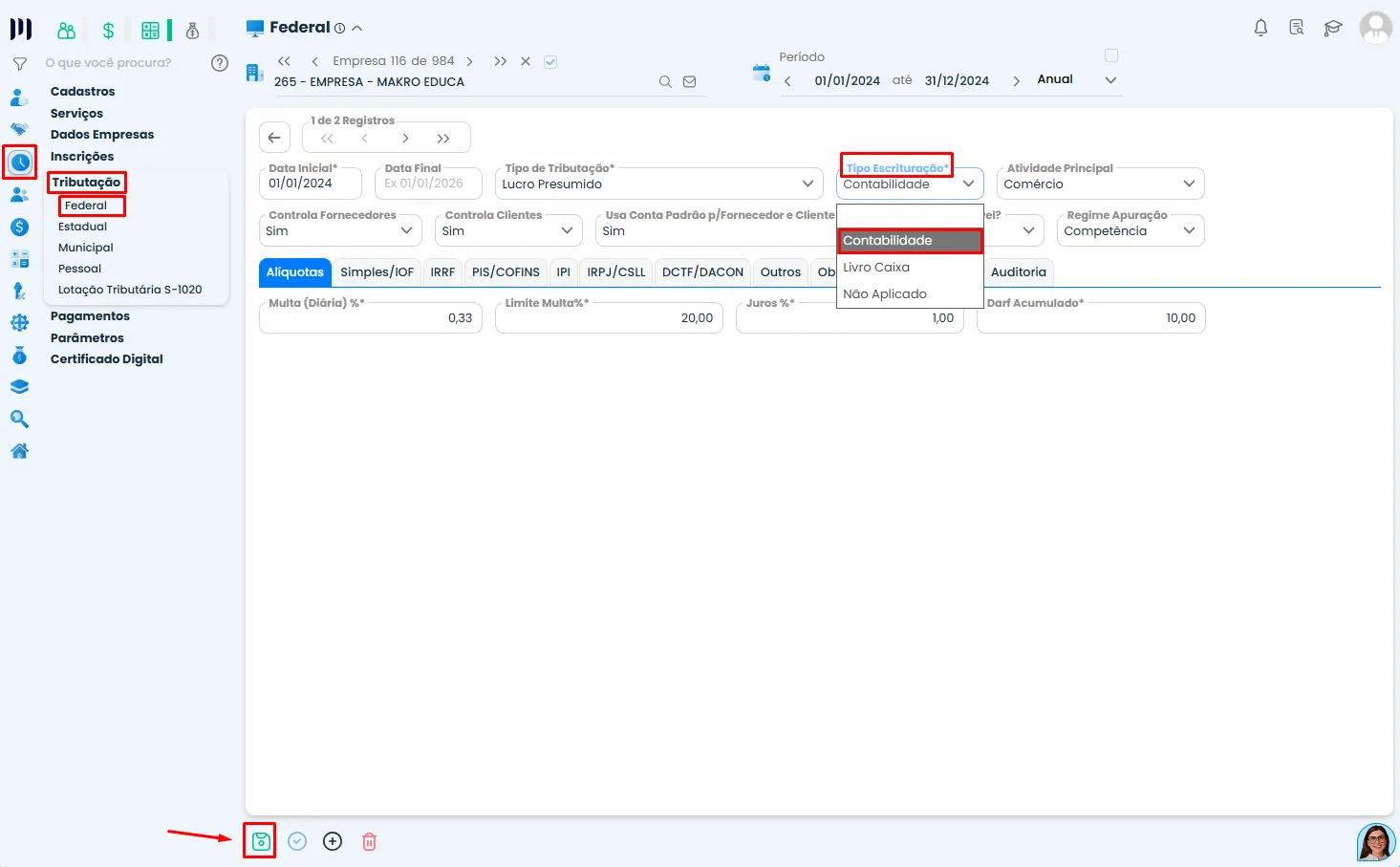This screenshot has width=1400, height=867.
Task: Click the add new record plus icon
Action: click(x=333, y=841)
